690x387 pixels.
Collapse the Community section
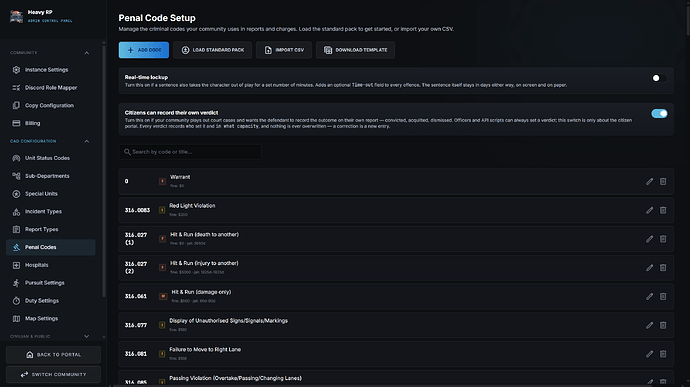coord(87,53)
